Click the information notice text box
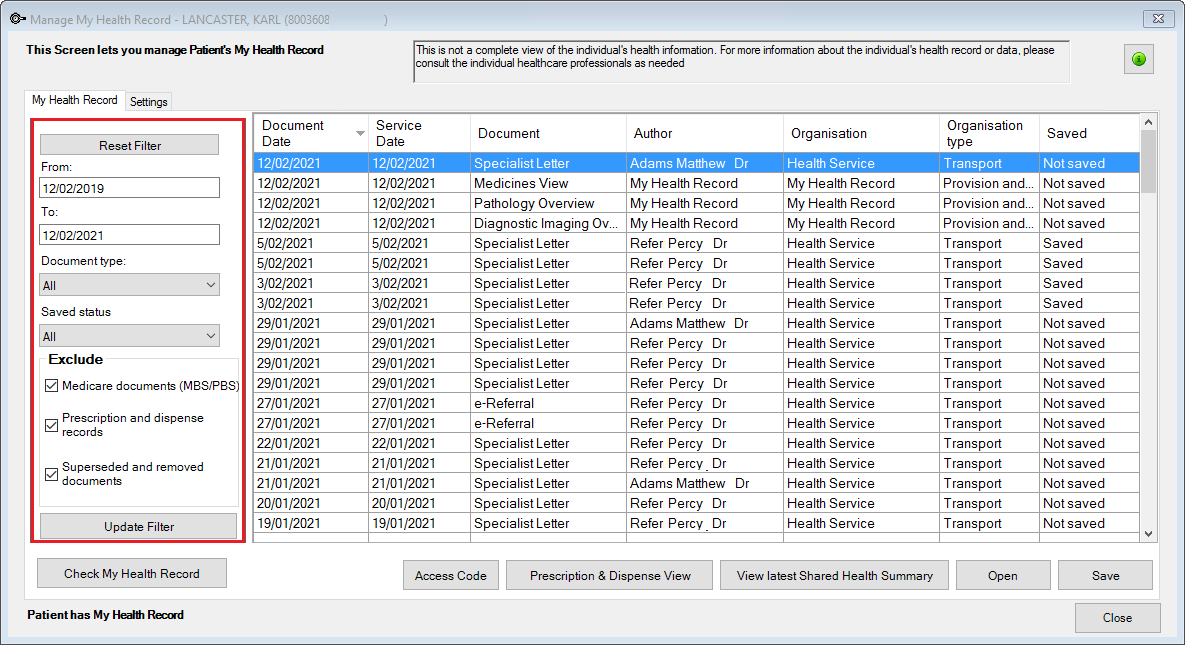1185x645 pixels. (x=741, y=61)
